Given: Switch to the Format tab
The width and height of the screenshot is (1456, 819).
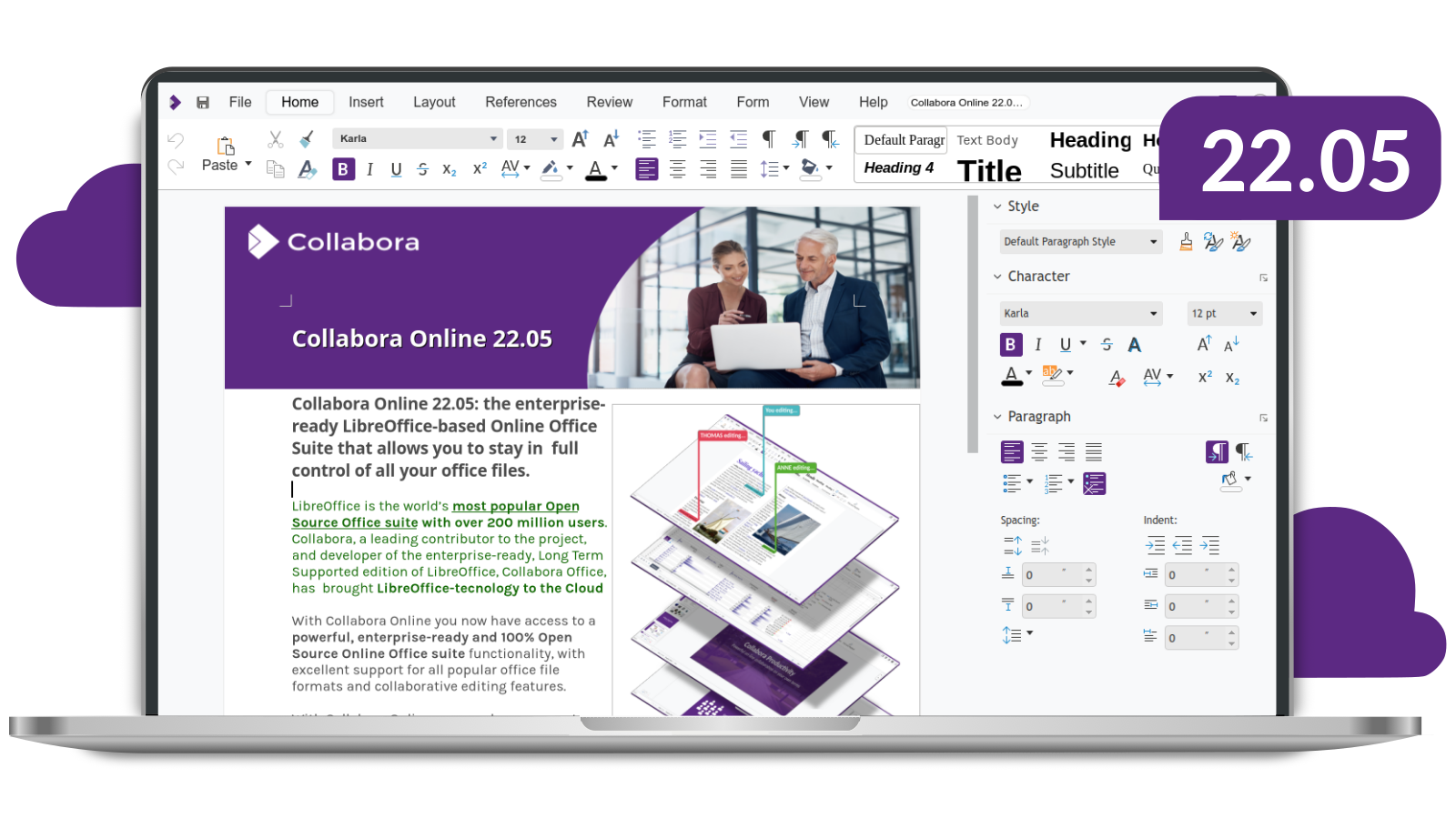Looking at the screenshot, I should pos(684,102).
